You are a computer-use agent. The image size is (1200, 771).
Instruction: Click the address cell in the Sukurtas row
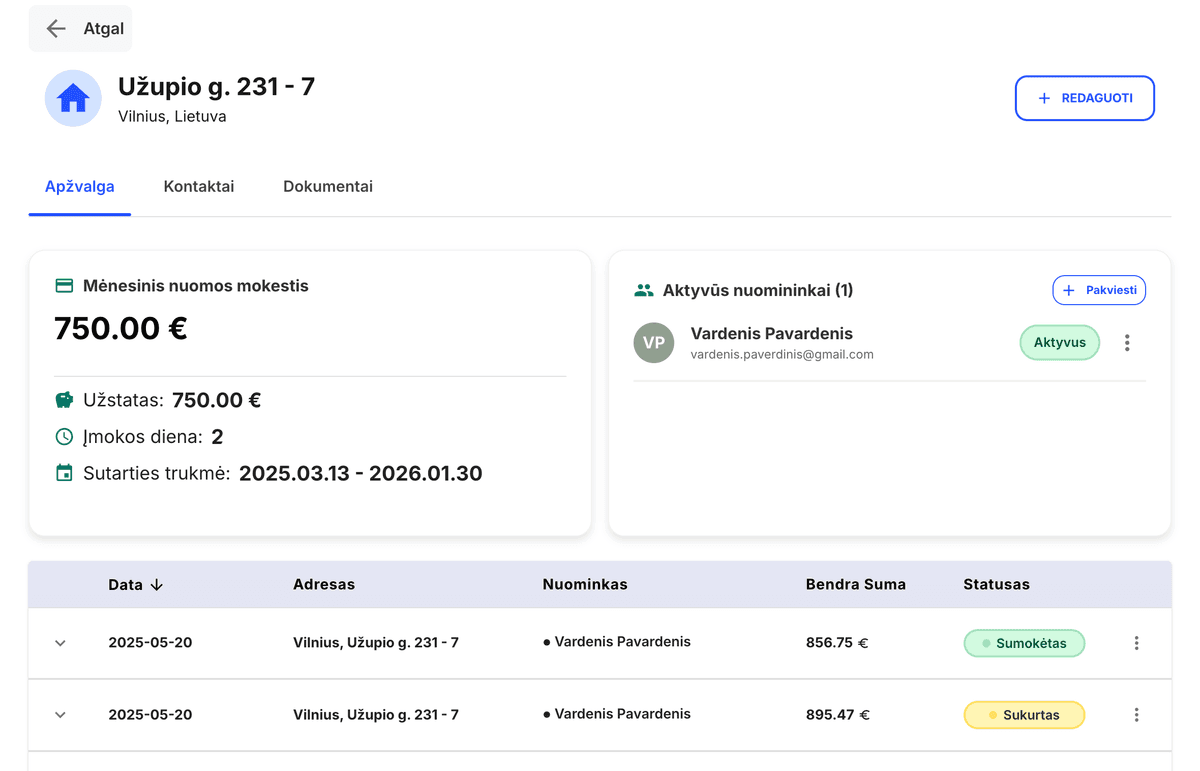coord(376,715)
